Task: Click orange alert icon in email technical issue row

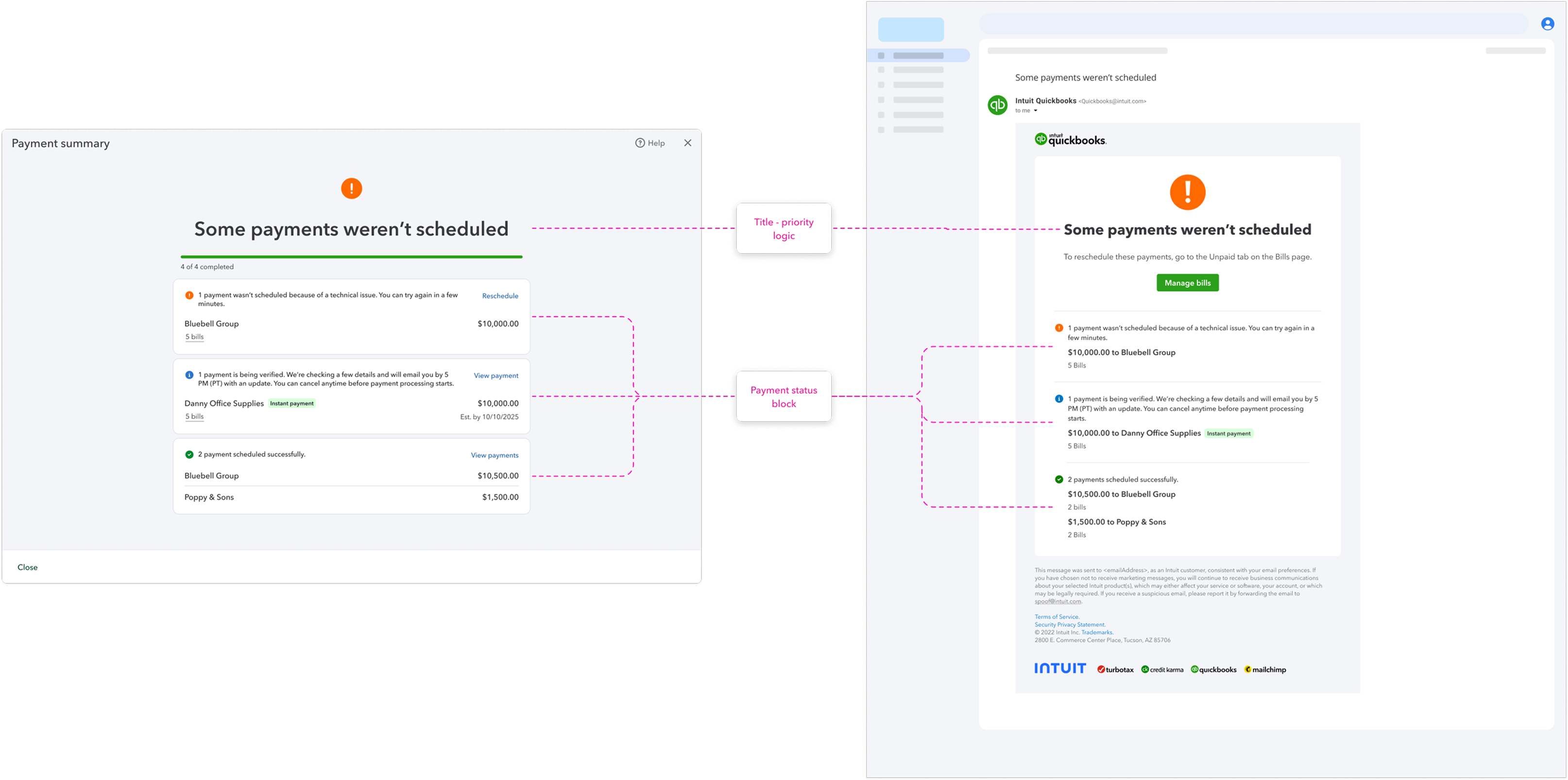Action: (x=1059, y=328)
